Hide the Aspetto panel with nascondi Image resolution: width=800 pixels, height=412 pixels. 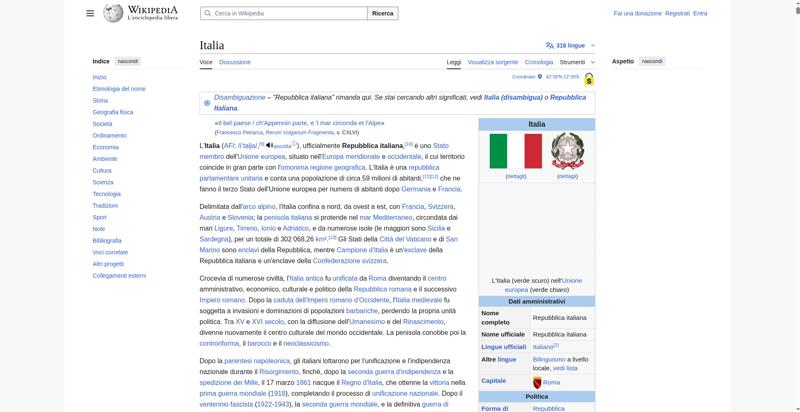point(651,61)
